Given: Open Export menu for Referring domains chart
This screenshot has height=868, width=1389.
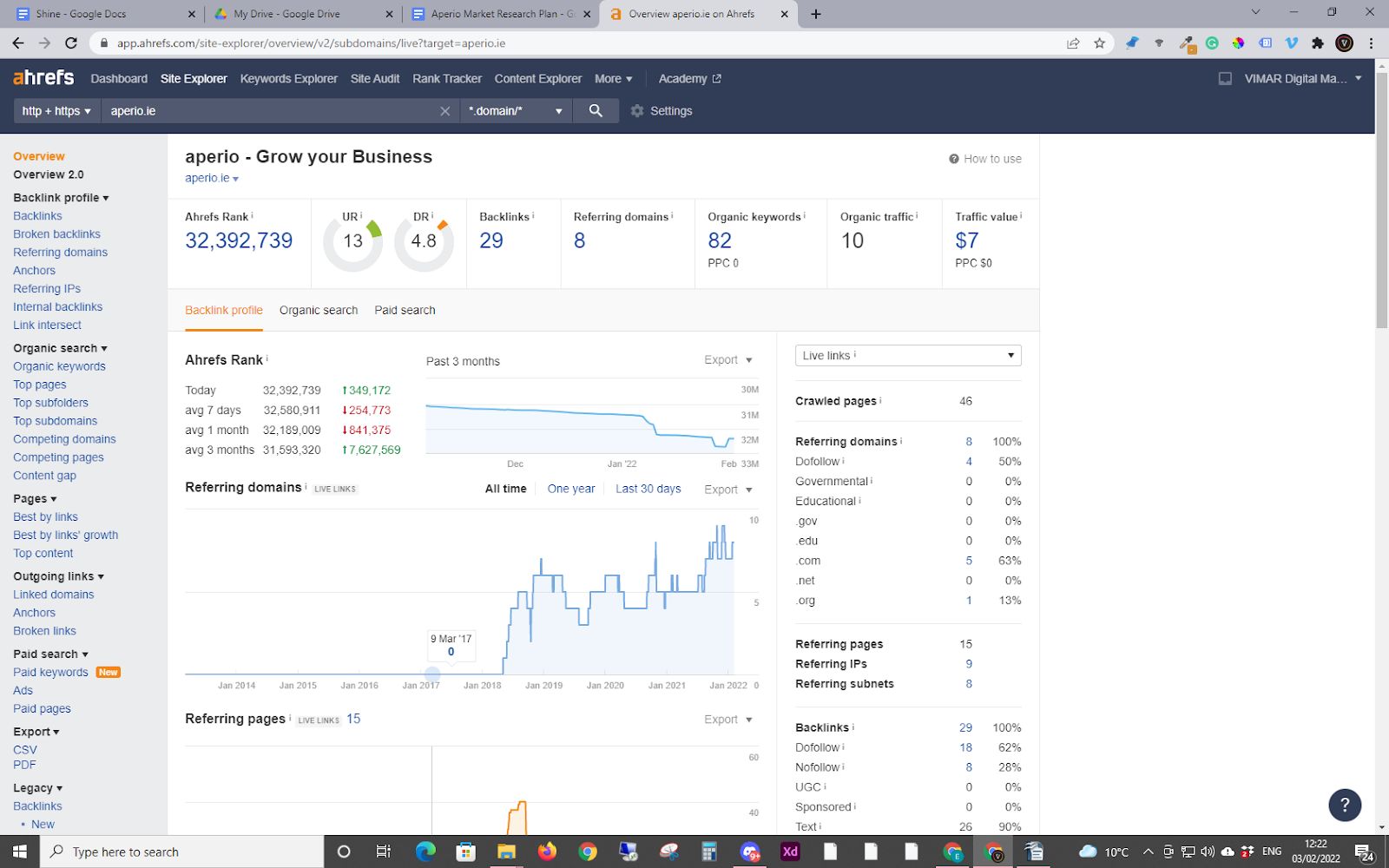Looking at the screenshot, I should tap(728, 490).
